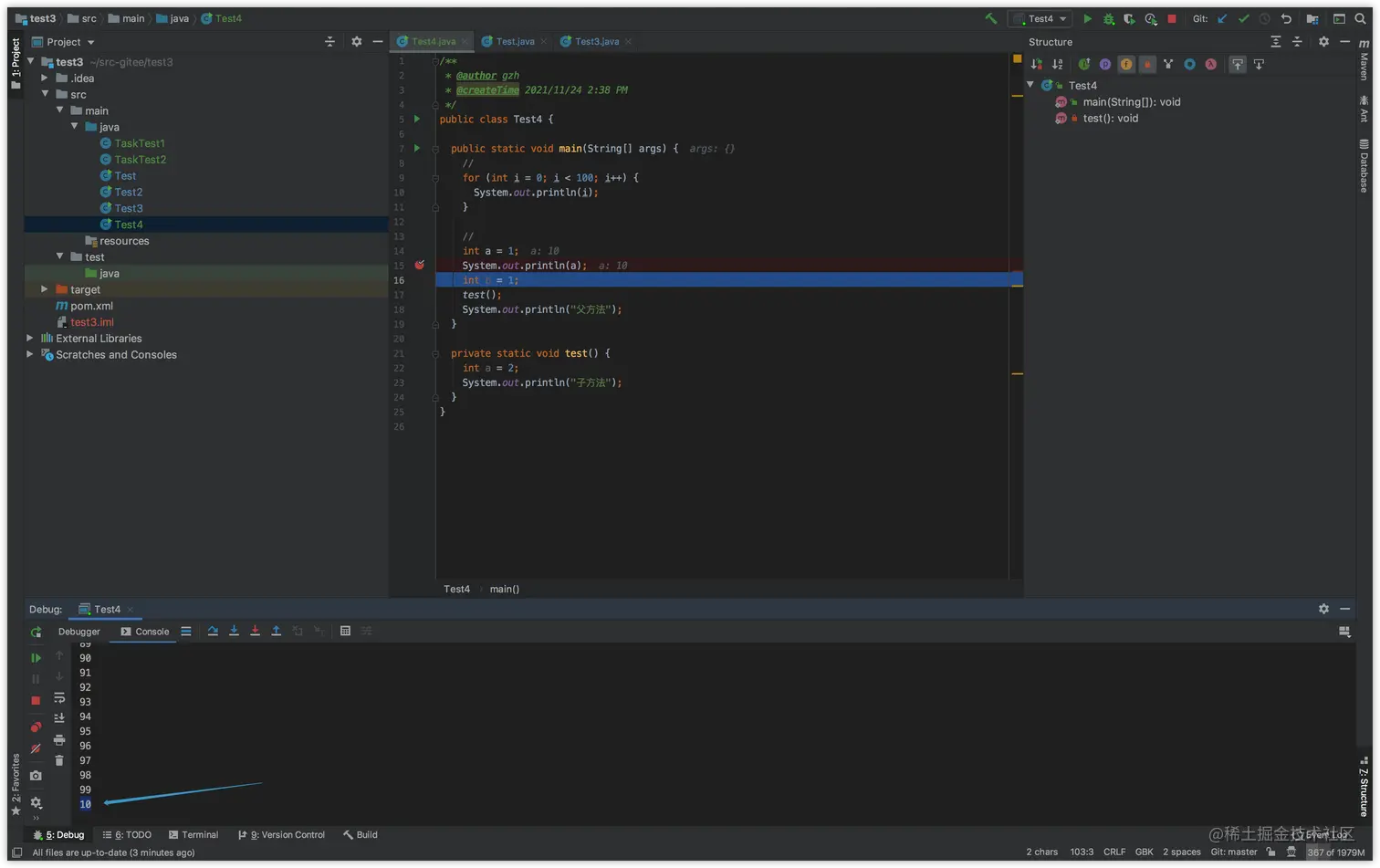The image size is (1380, 868).
Task: Open the Test4 run configuration dropdown
Action: point(1040,18)
